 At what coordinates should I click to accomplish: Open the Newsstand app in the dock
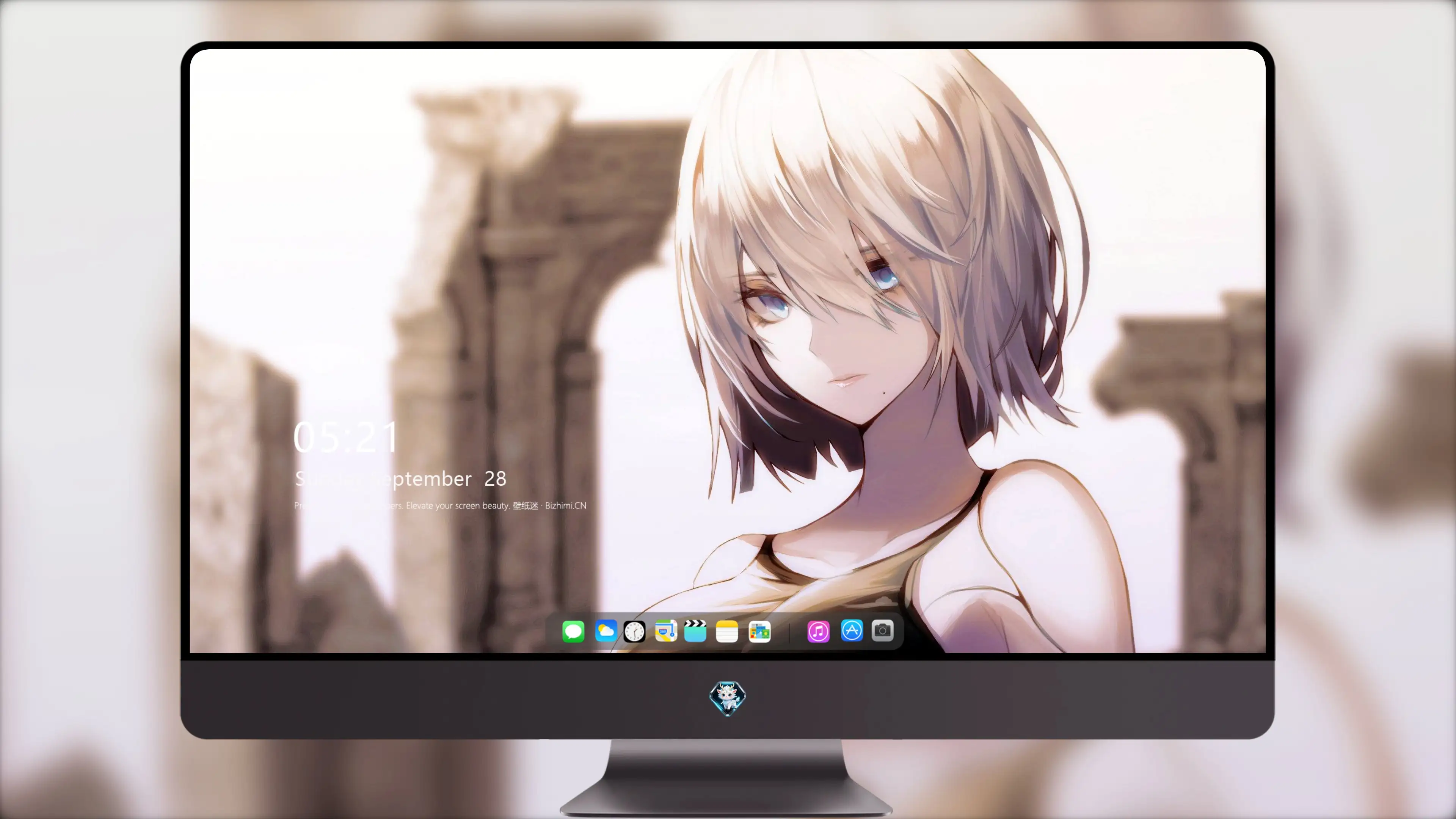click(759, 631)
